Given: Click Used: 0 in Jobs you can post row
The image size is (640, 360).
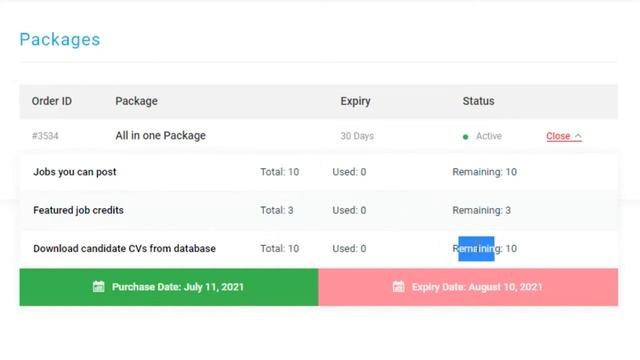Looking at the screenshot, I should pos(349,172).
